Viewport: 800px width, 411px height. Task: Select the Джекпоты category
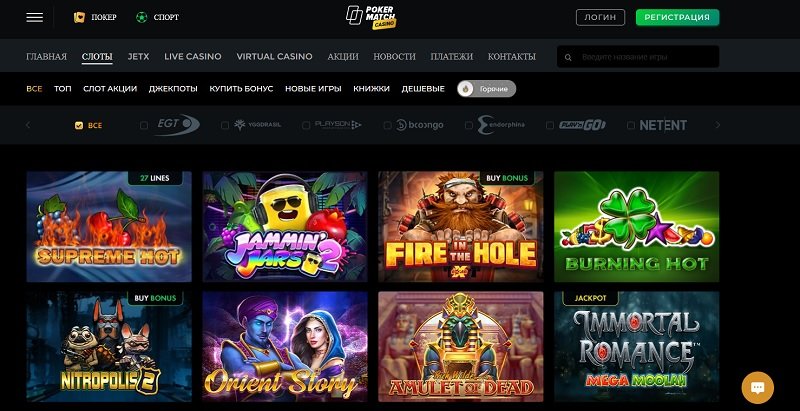(x=173, y=89)
